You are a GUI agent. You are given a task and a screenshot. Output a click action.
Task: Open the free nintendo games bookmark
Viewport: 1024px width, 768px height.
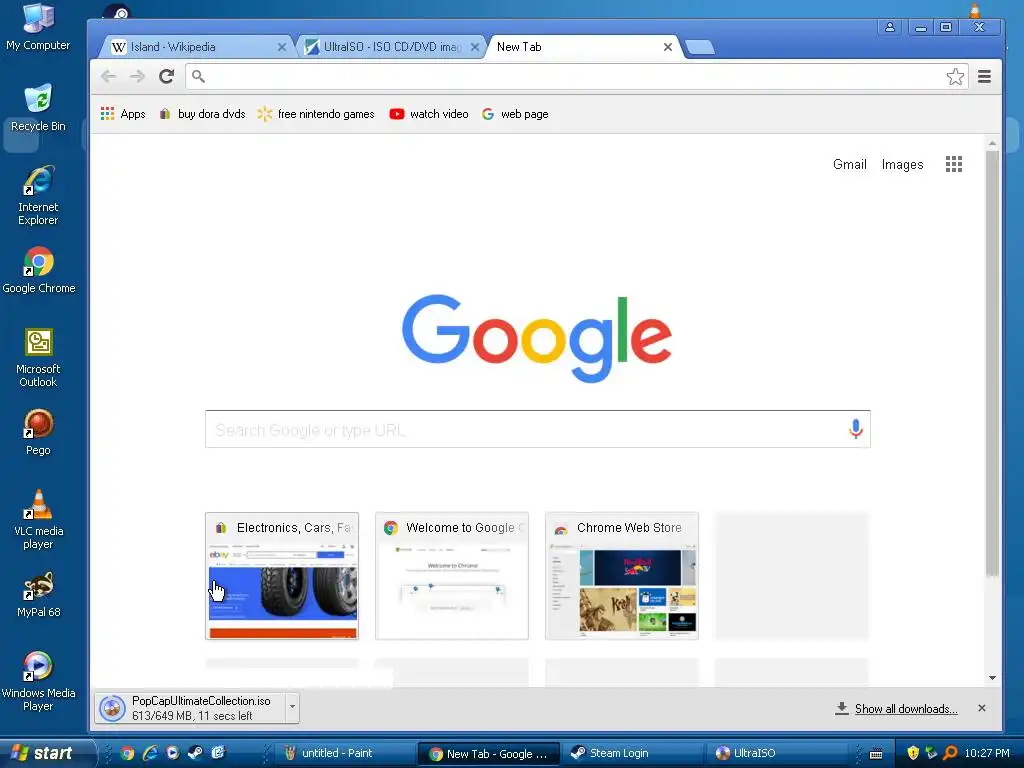tap(316, 114)
